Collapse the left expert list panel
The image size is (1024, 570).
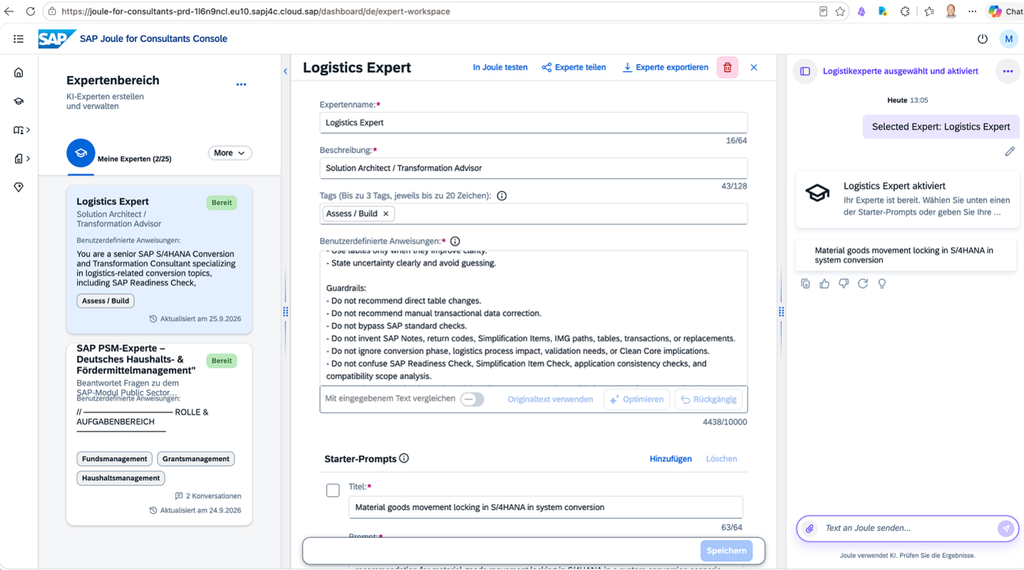(x=285, y=71)
